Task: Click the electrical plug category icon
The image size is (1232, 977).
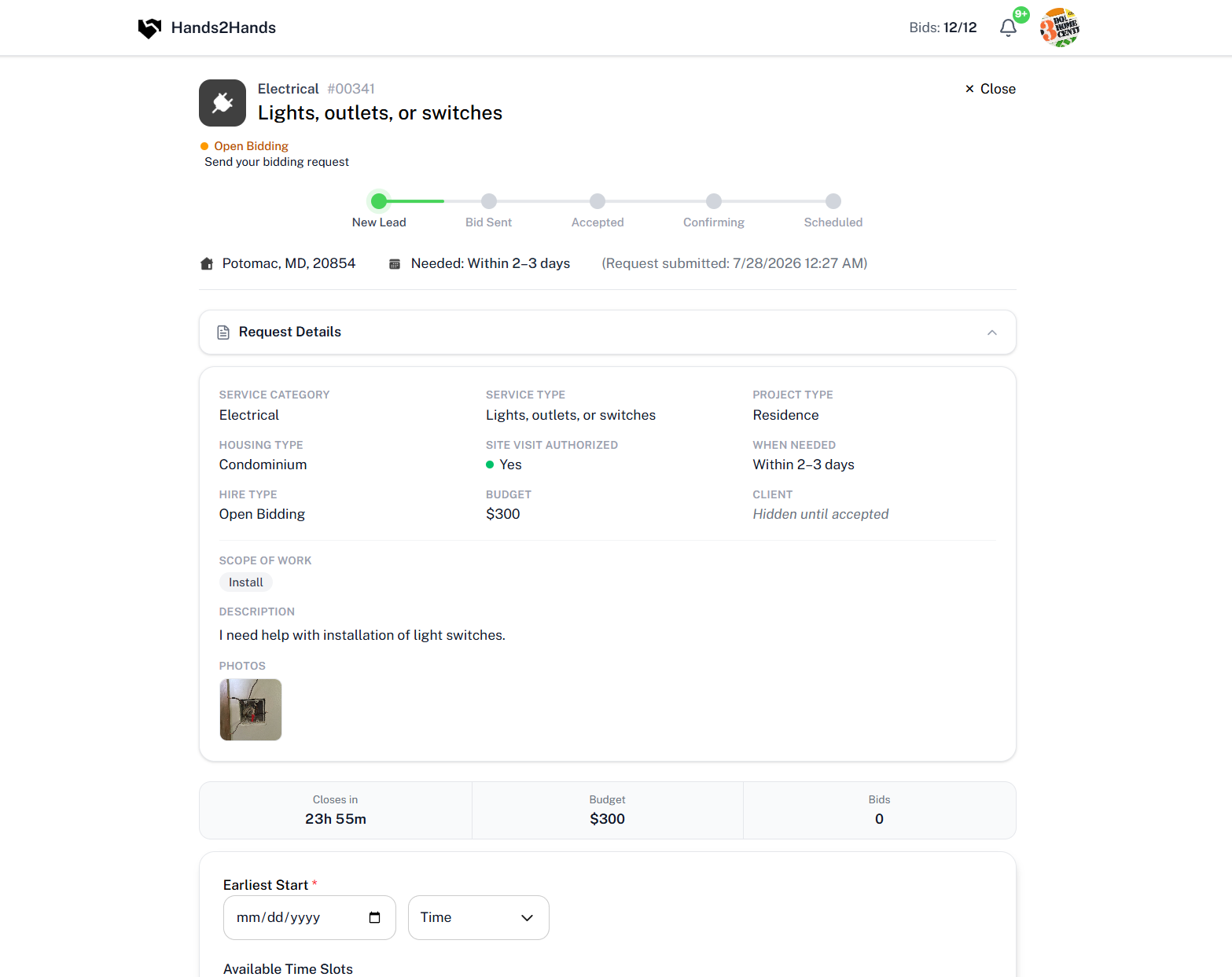Action: [x=222, y=103]
